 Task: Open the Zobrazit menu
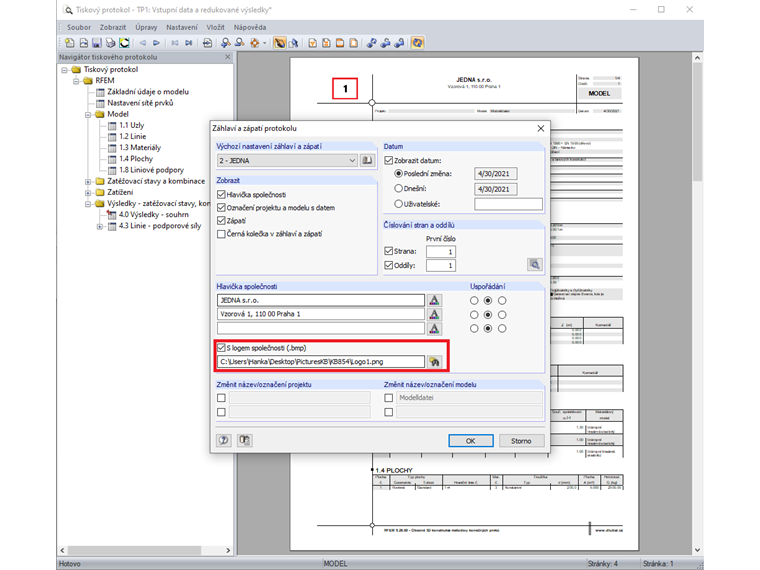click(112, 27)
